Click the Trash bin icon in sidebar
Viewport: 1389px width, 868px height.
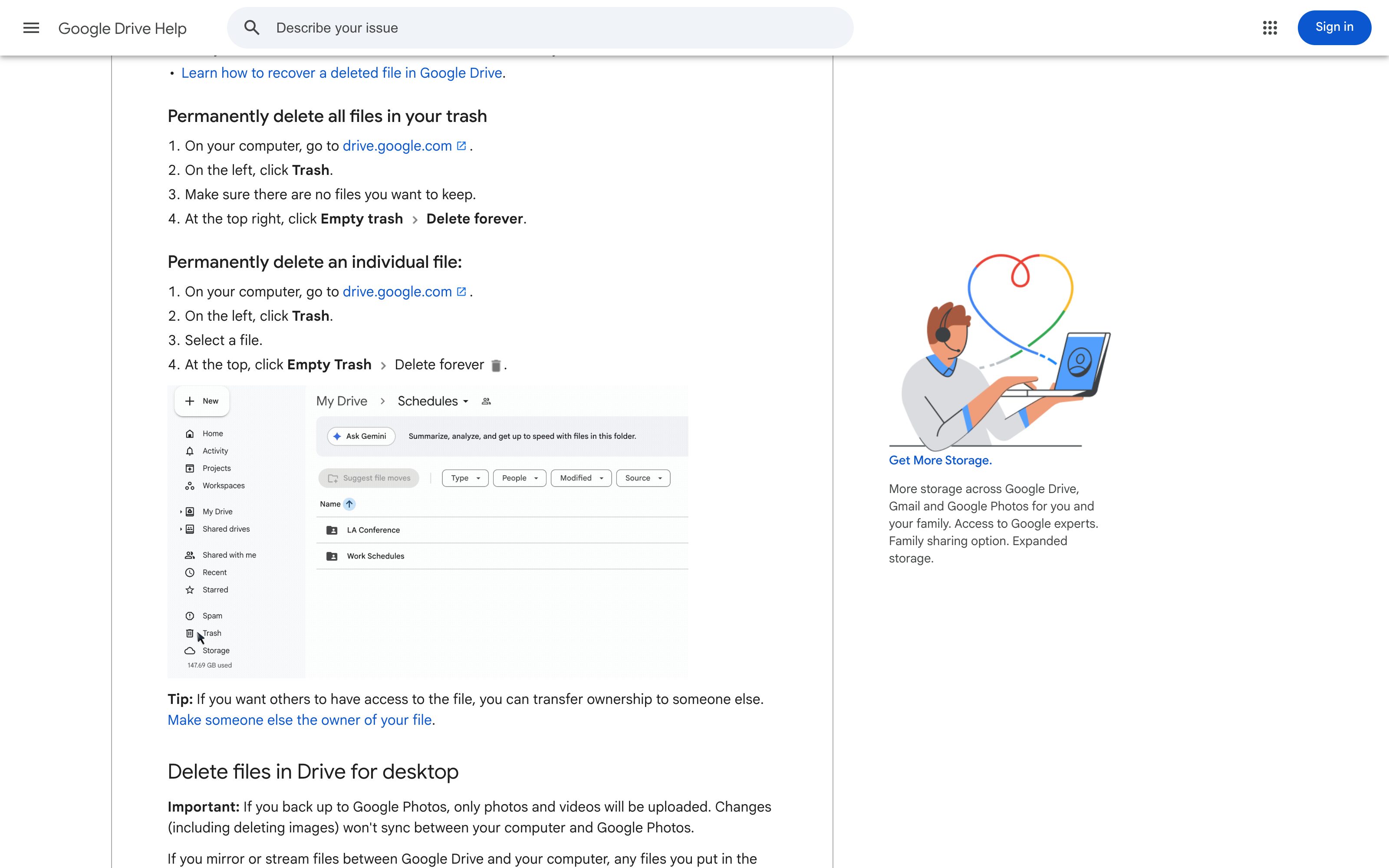pyautogui.click(x=190, y=633)
